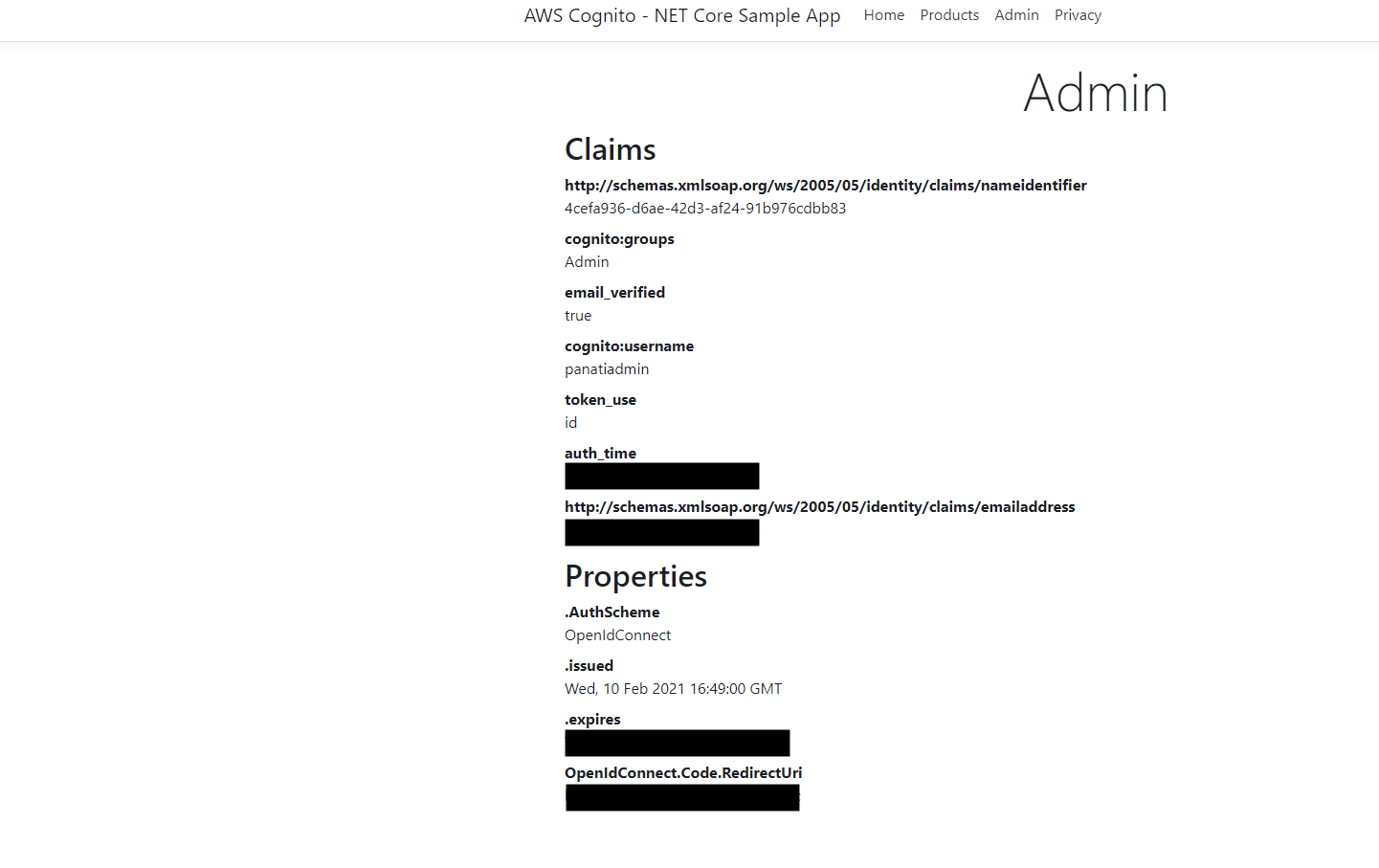Screen dimensions: 1379x868
Task: Select the OpenIdConnect value
Action: pyautogui.click(x=618, y=634)
